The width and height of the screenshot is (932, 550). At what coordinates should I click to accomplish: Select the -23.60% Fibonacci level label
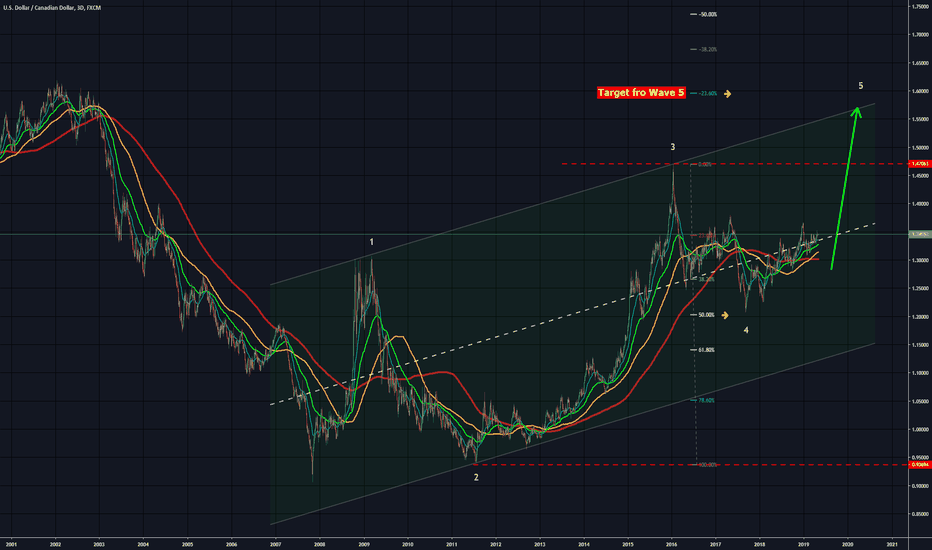707,93
